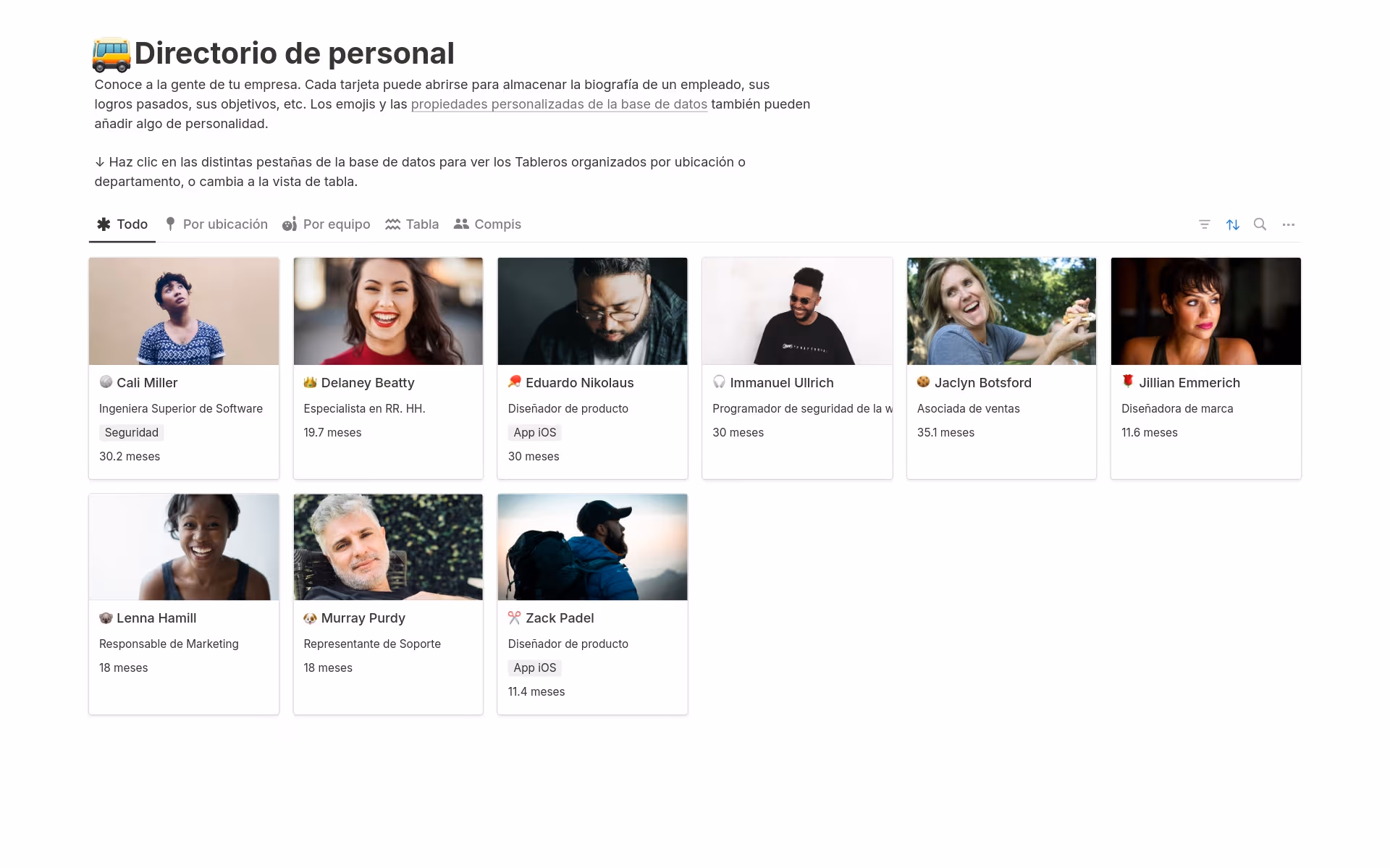Switch to the Por ubicación tab

216,224
